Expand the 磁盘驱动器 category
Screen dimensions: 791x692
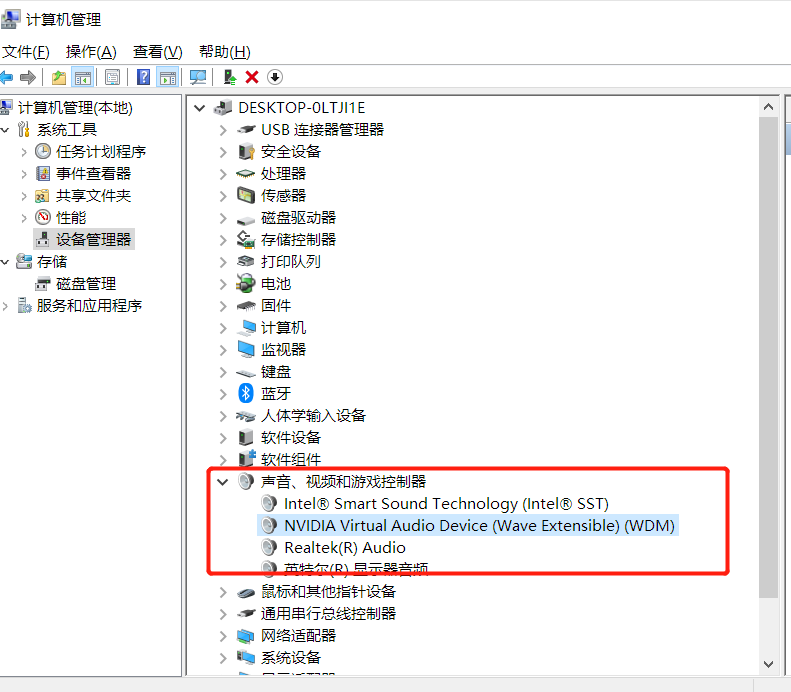pos(223,218)
